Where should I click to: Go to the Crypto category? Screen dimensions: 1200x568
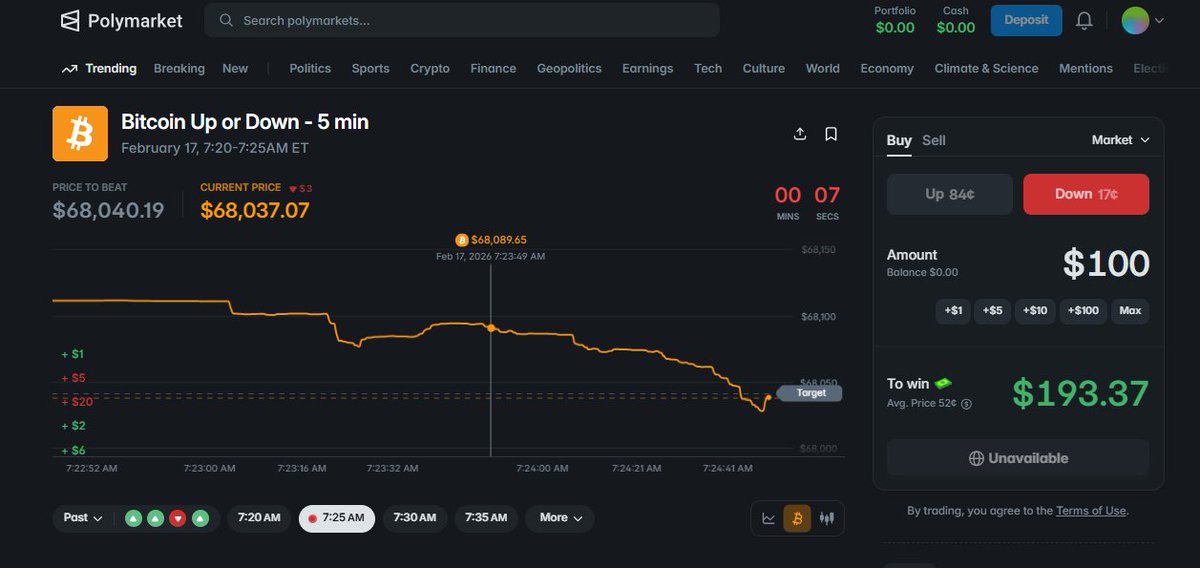(x=430, y=69)
